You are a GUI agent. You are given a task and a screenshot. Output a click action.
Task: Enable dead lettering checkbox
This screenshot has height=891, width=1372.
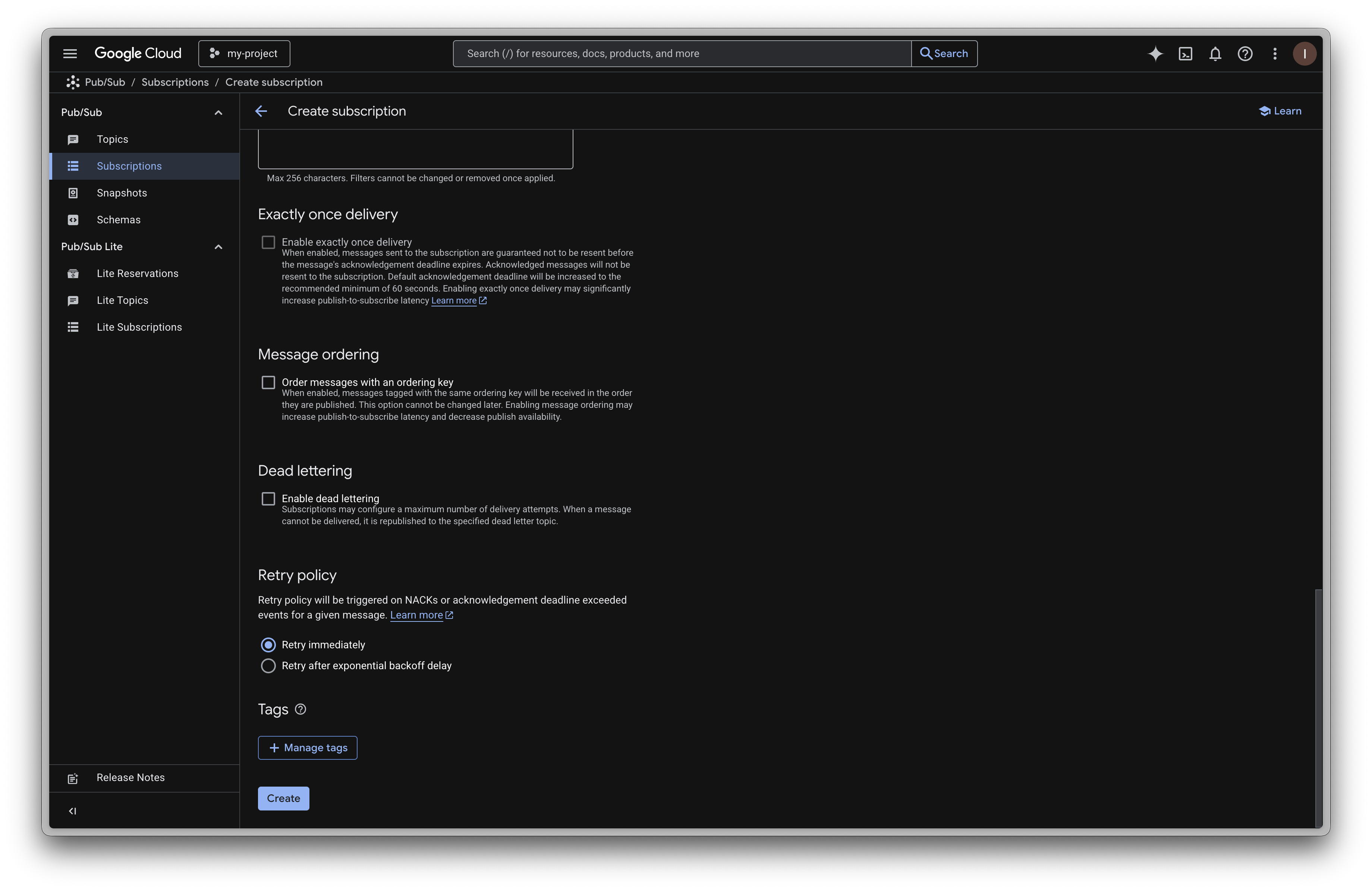point(268,498)
